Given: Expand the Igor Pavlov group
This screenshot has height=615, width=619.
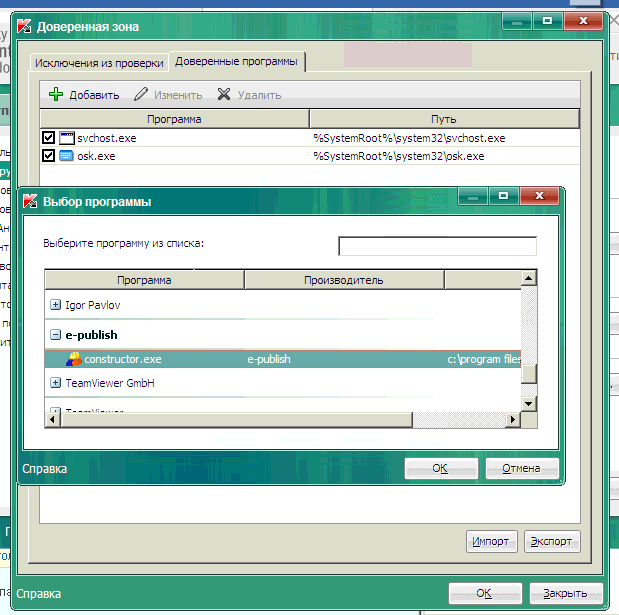Looking at the screenshot, I should click(x=56, y=304).
